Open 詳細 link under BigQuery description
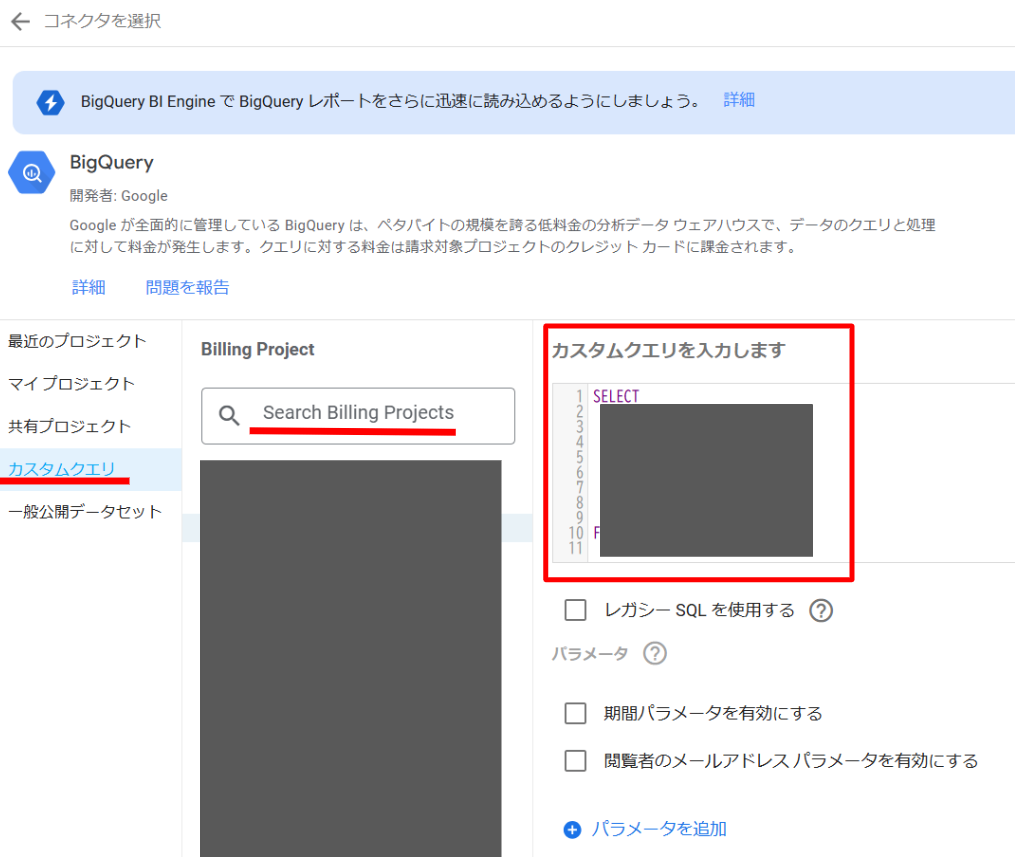 tap(89, 287)
